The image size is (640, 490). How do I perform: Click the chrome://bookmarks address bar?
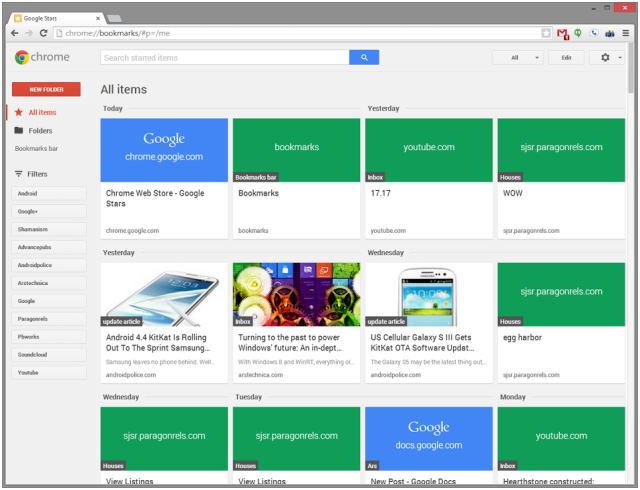pyautogui.click(x=300, y=33)
